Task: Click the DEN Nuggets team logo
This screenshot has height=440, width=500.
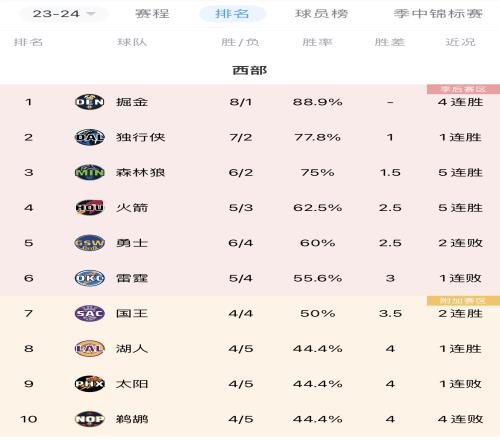Action: pyautogui.click(x=89, y=102)
